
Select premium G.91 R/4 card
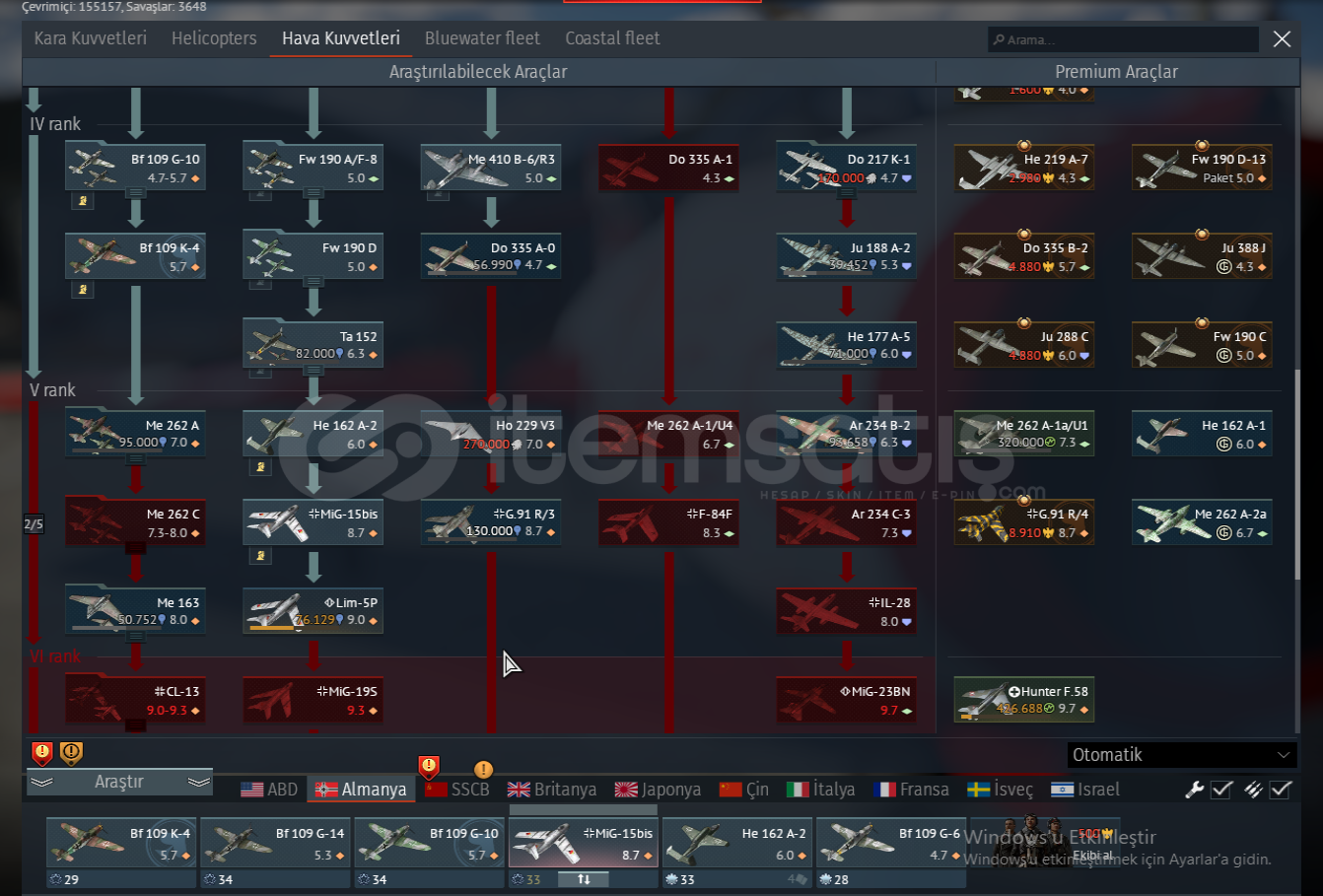tap(1024, 521)
